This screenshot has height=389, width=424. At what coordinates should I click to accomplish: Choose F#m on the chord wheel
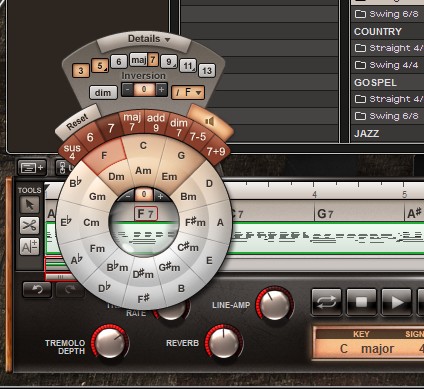195,222
